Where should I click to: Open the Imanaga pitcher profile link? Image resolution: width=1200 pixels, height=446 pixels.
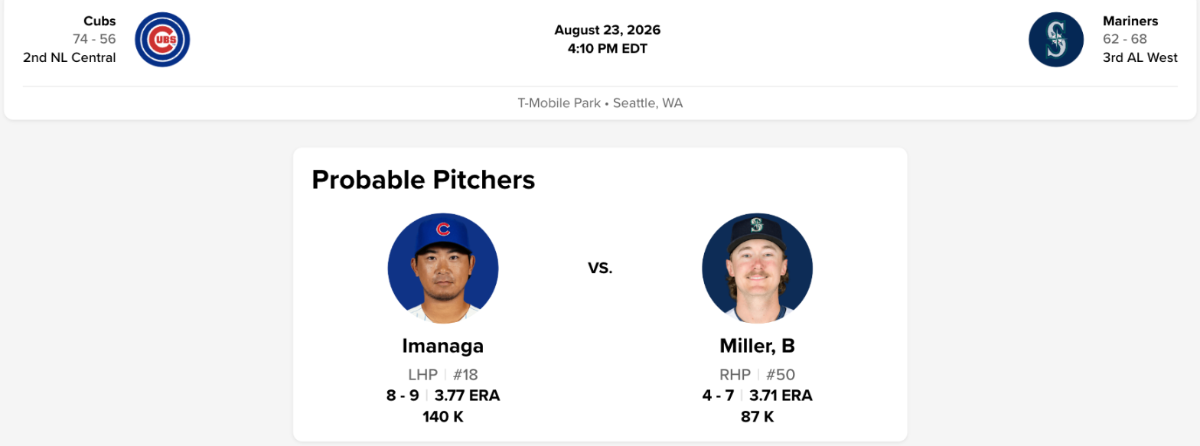(x=443, y=346)
